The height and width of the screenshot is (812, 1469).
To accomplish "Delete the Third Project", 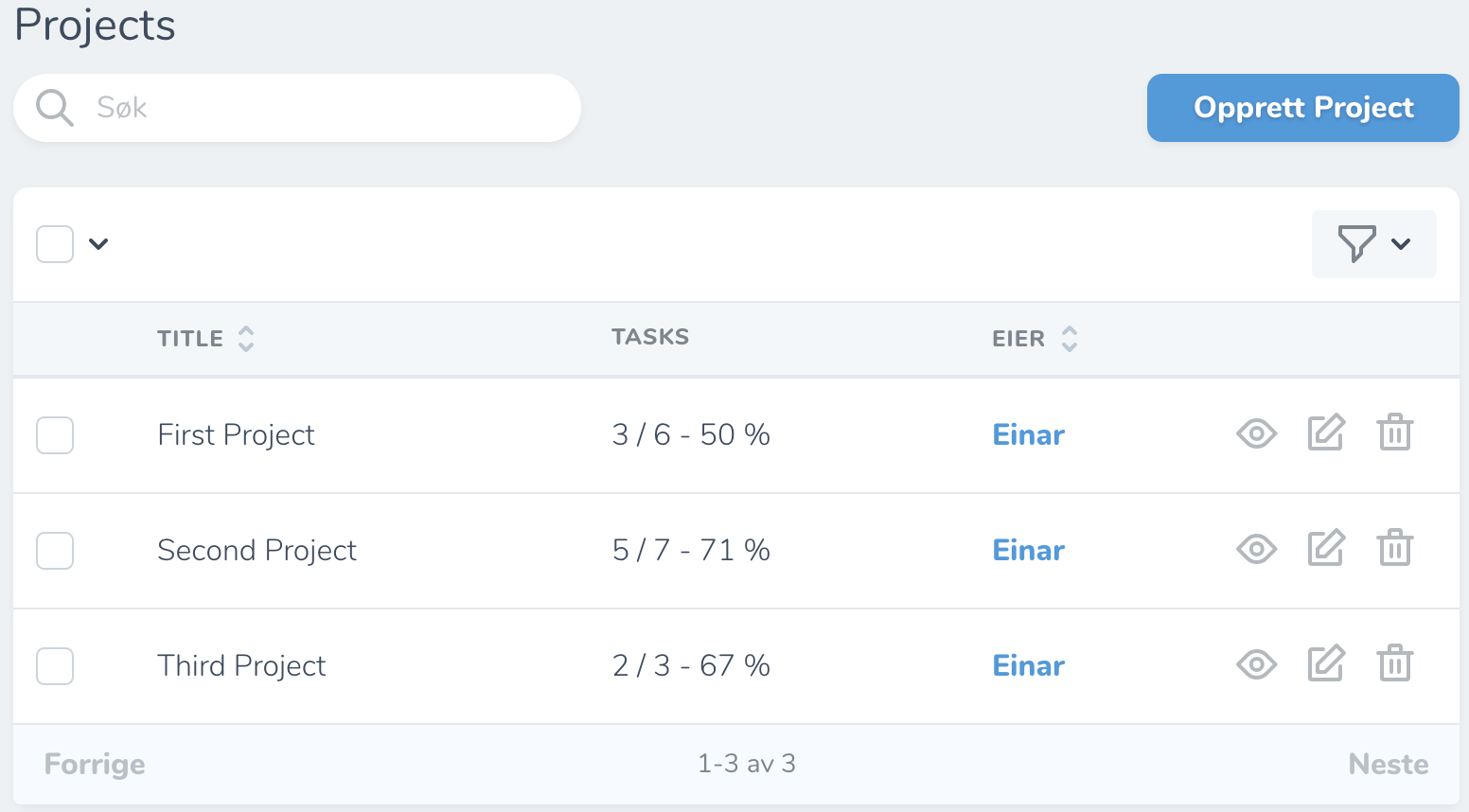I will pos(1394,664).
